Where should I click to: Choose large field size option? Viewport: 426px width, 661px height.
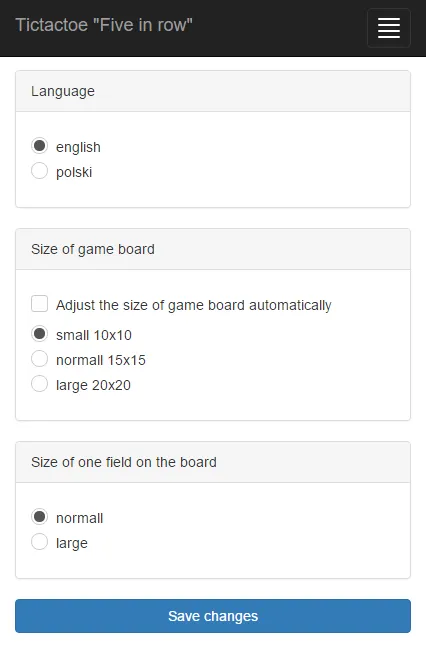40,542
